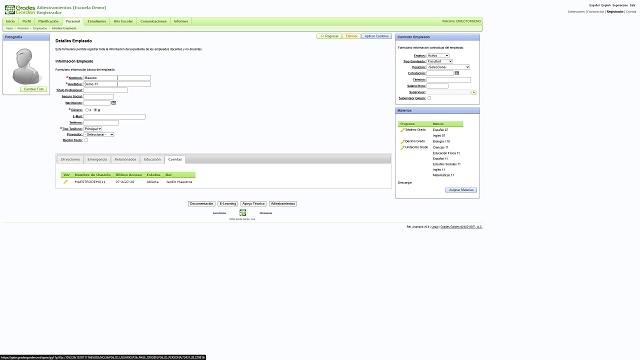
Task: Edit the Undécimo Grado program pencil
Action: [402, 147]
